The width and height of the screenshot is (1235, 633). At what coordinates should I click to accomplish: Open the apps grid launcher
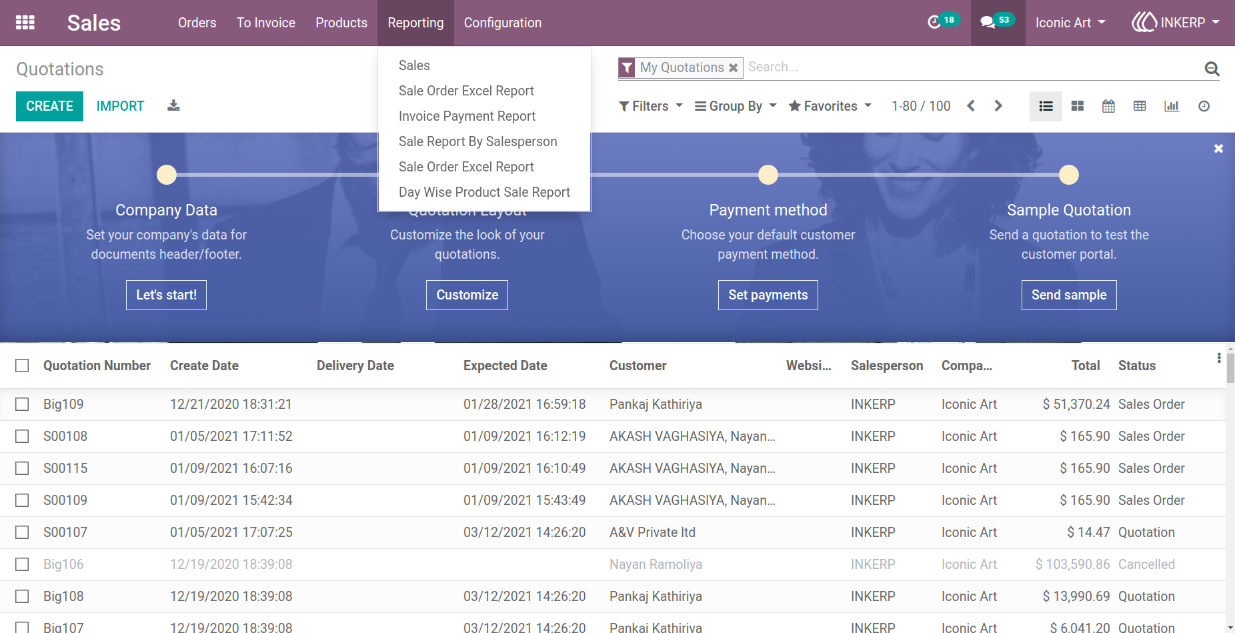25,22
